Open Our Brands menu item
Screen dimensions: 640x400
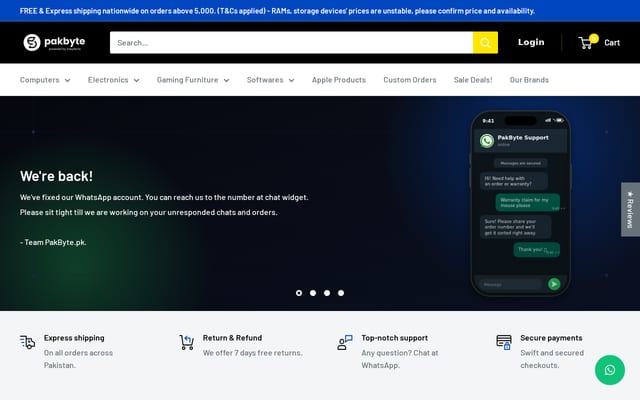(529, 80)
